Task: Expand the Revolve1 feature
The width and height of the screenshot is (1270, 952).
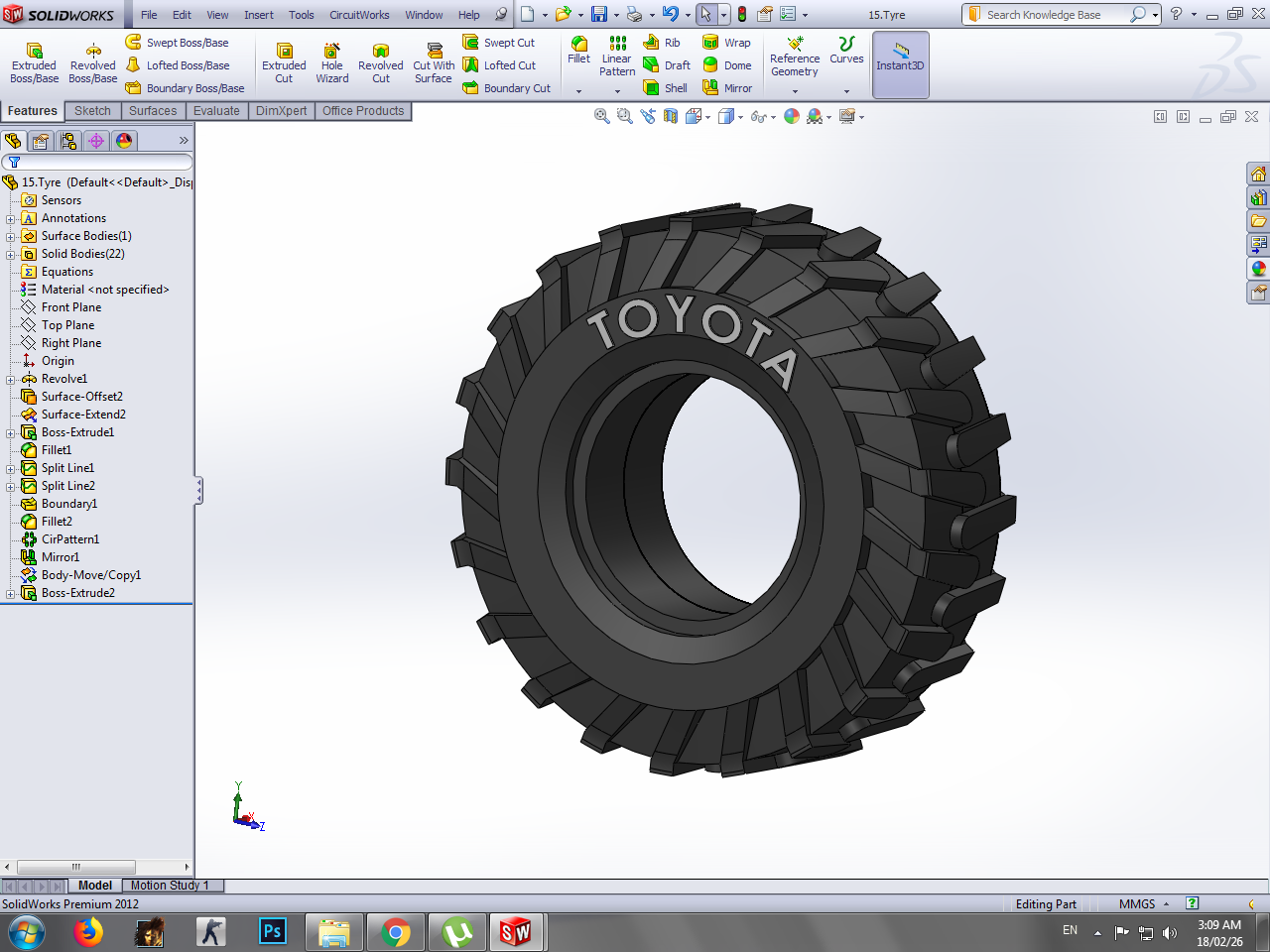Action: pyautogui.click(x=11, y=379)
